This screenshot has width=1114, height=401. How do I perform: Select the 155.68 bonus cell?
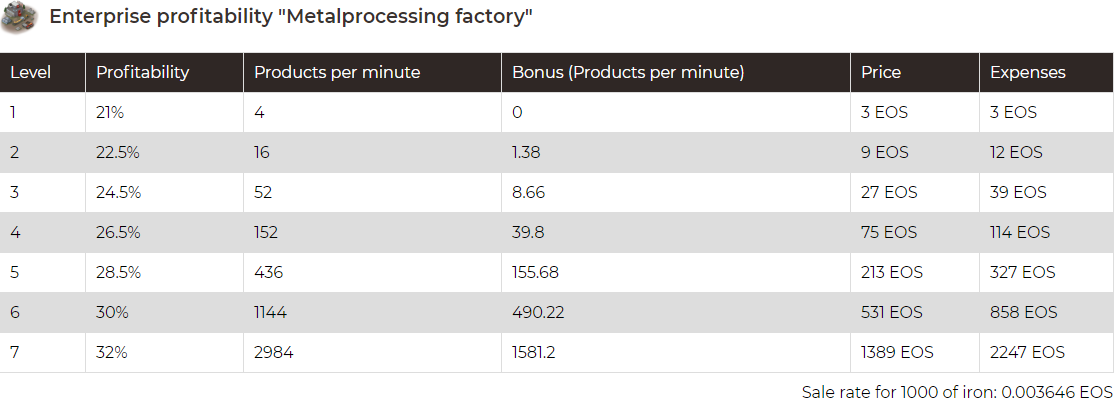(676, 272)
